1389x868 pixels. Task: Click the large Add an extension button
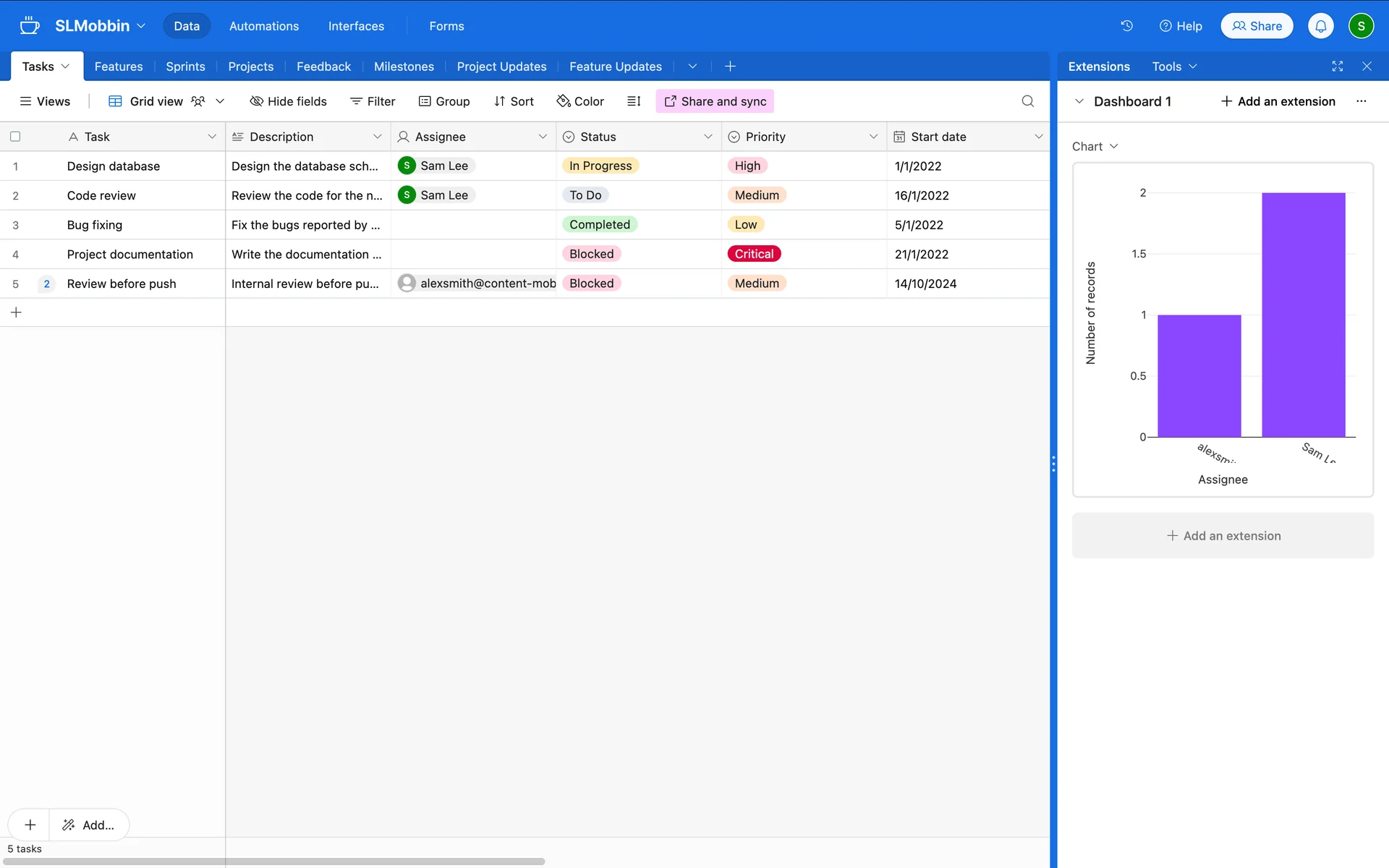(1223, 536)
